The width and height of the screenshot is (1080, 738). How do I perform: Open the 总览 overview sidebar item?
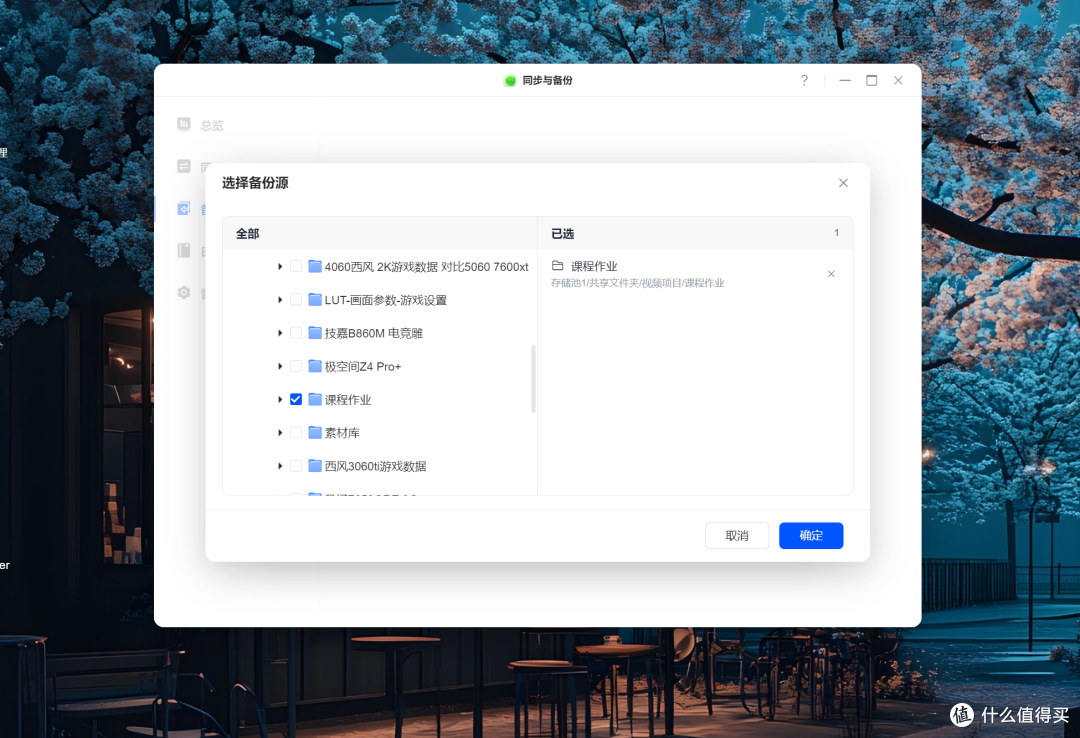[200, 125]
